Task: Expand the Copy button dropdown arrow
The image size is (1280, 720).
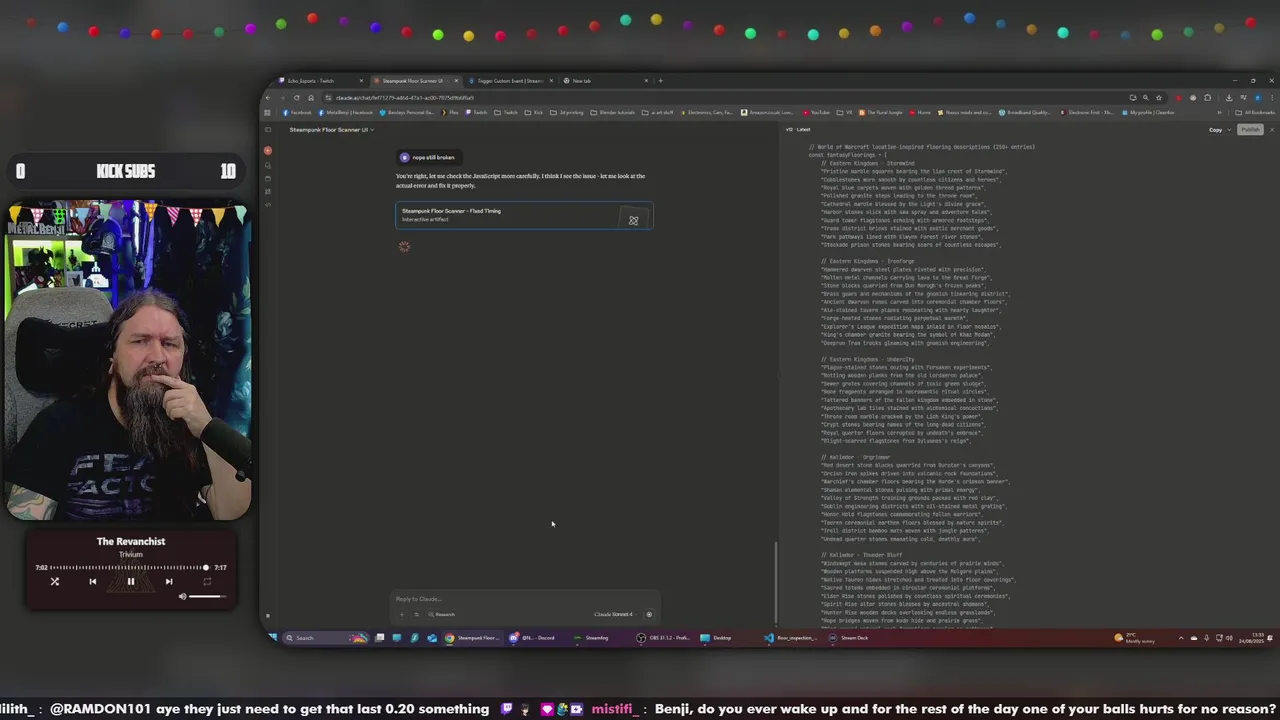Action: 1230,130
